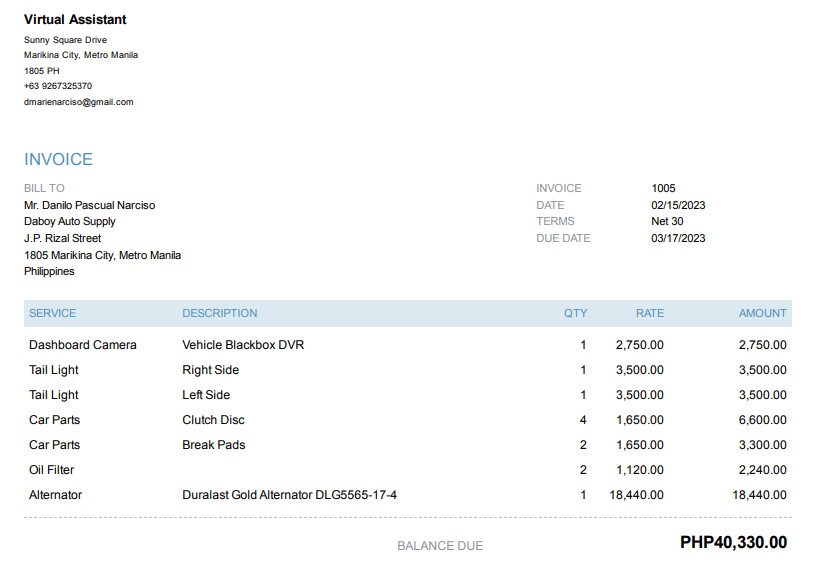Click the Alternator service cell

pos(56,495)
